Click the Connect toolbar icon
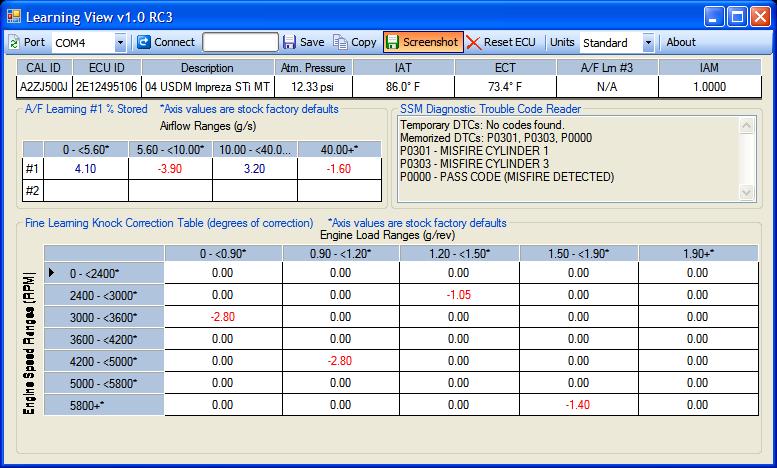The image size is (777, 468). click(x=144, y=43)
